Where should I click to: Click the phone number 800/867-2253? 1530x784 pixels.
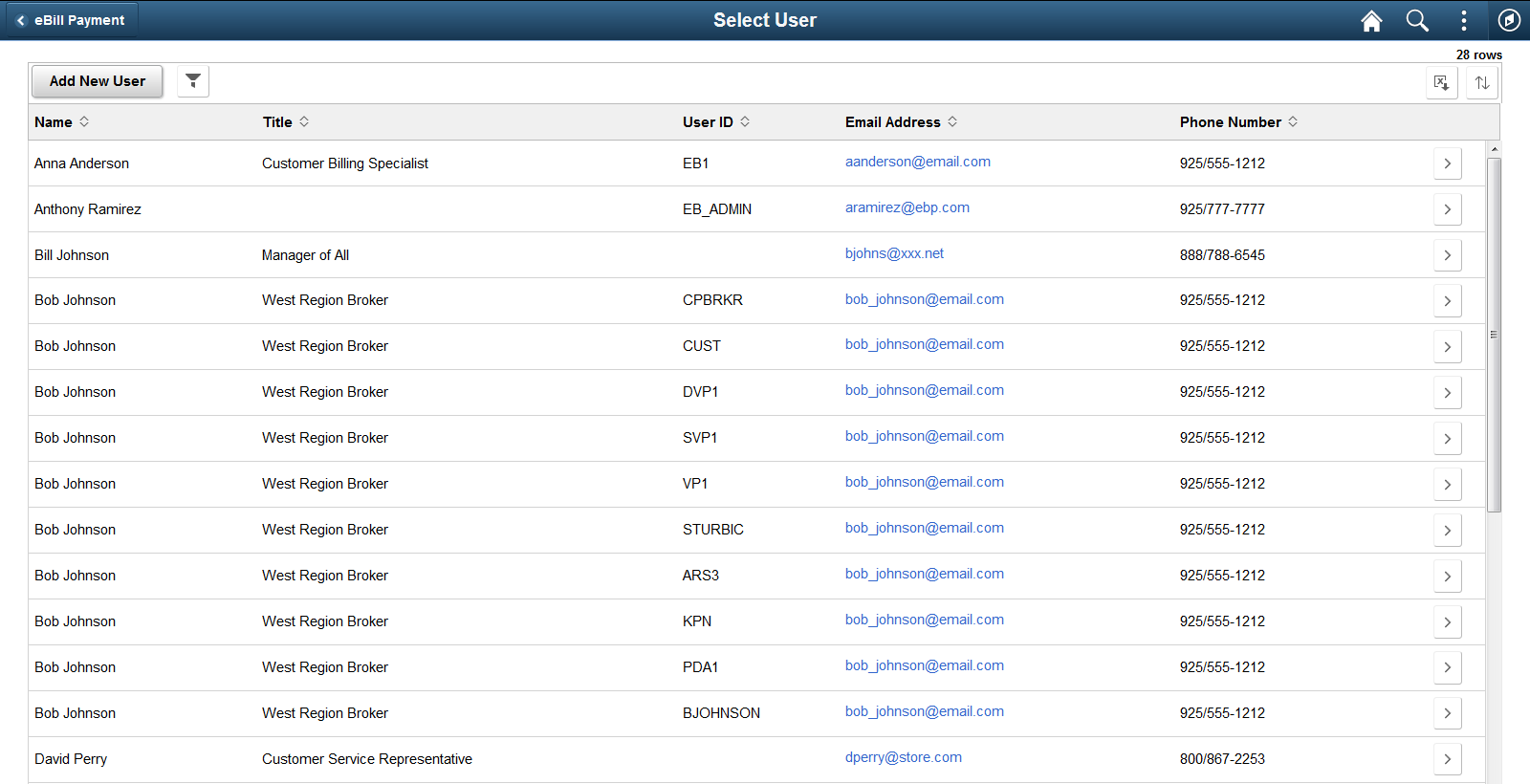point(1222,759)
